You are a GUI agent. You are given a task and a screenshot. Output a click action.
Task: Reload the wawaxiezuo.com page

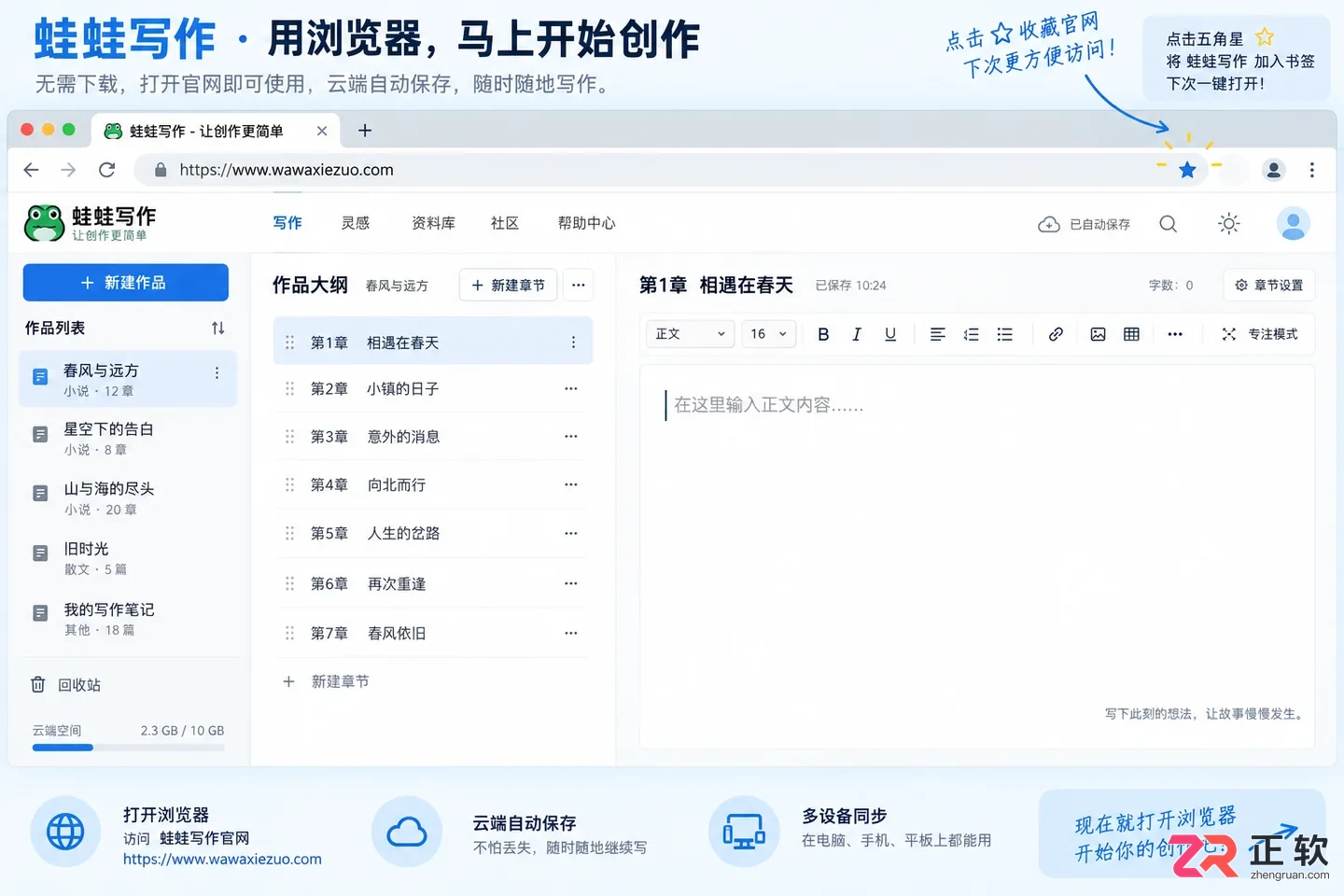[107, 170]
